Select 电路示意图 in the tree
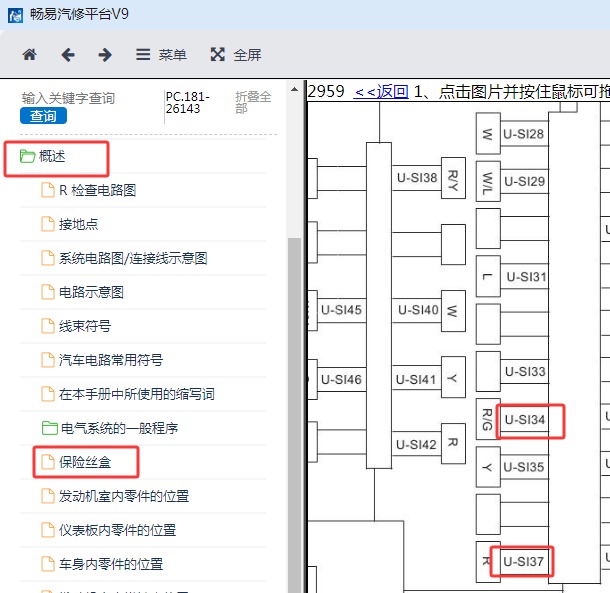The image size is (610, 593). tap(91, 292)
